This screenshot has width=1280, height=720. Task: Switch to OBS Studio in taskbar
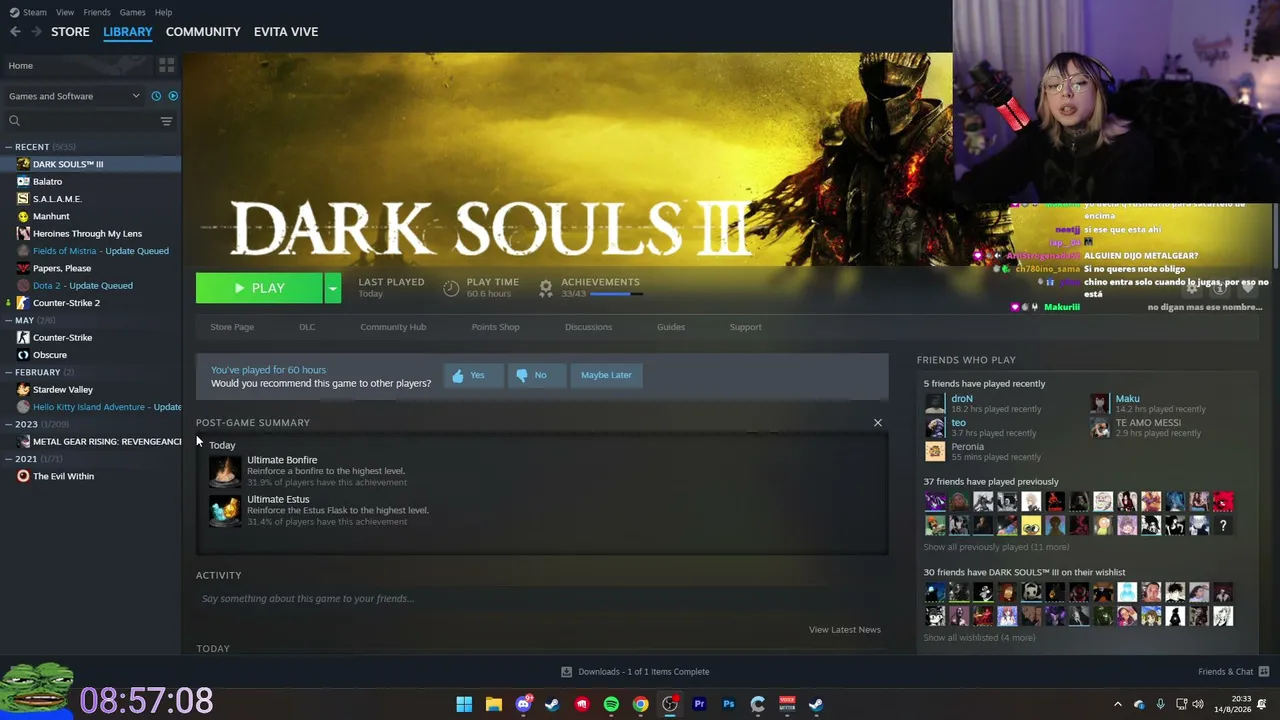coord(670,704)
